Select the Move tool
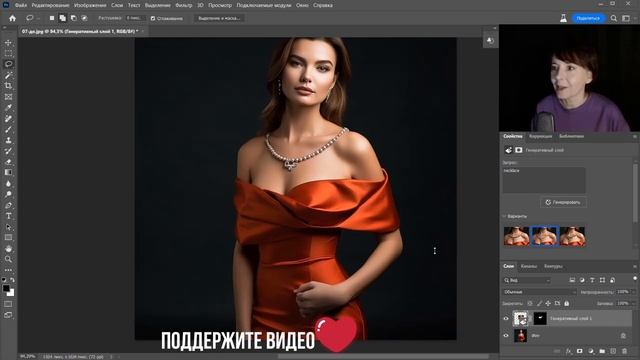This screenshot has width=640, height=360. pos(8,43)
